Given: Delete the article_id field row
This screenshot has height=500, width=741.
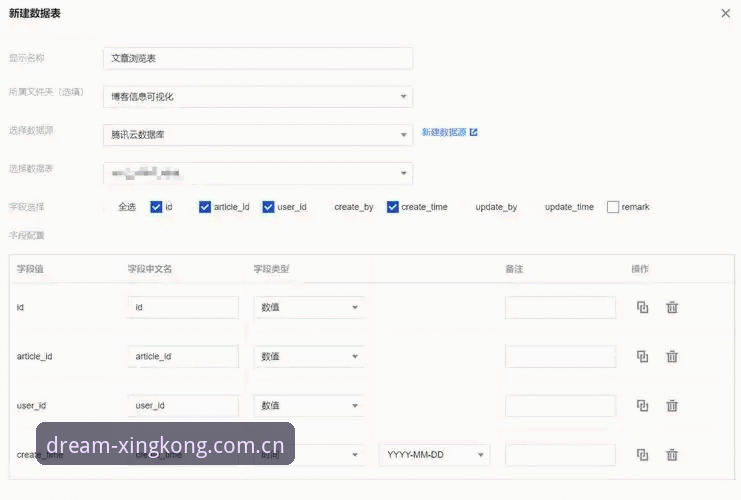Looking at the screenshot, I should point(672,356).
